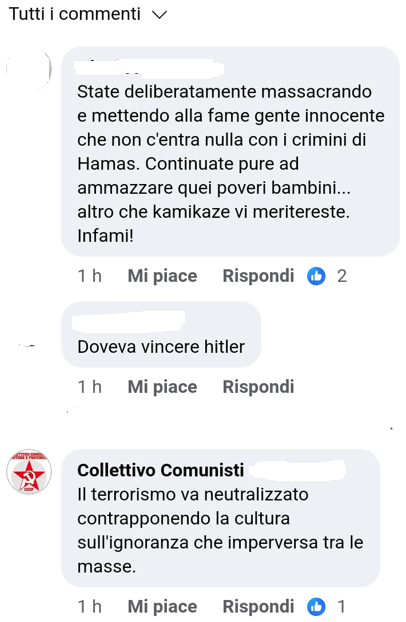View the reaction count 2 on first comment
The width and height of the screenshot is (406, 622).
[342, 276]
